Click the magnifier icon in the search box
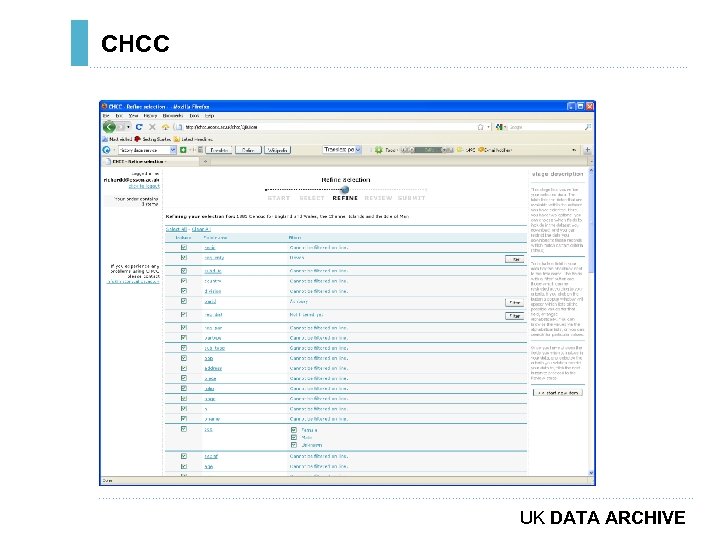 [x=587, y=127]
